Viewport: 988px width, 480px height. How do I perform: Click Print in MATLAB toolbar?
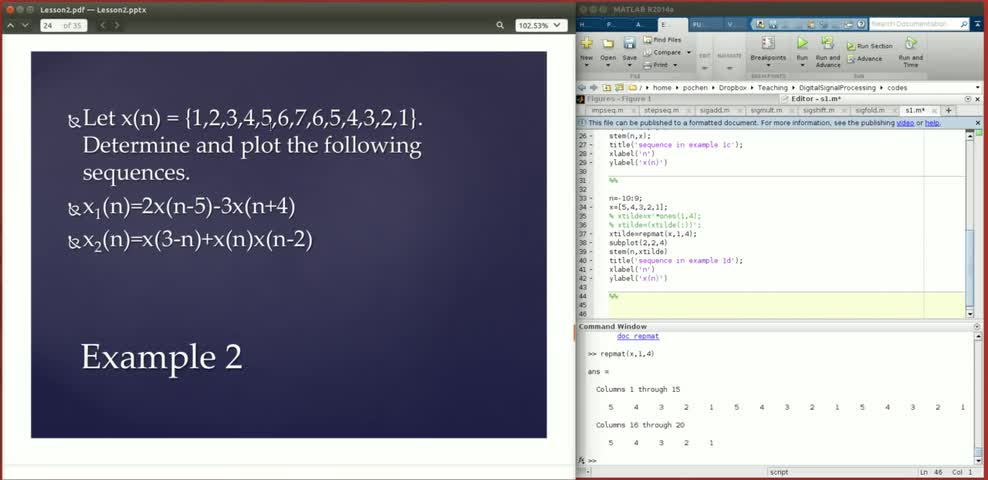656,65
